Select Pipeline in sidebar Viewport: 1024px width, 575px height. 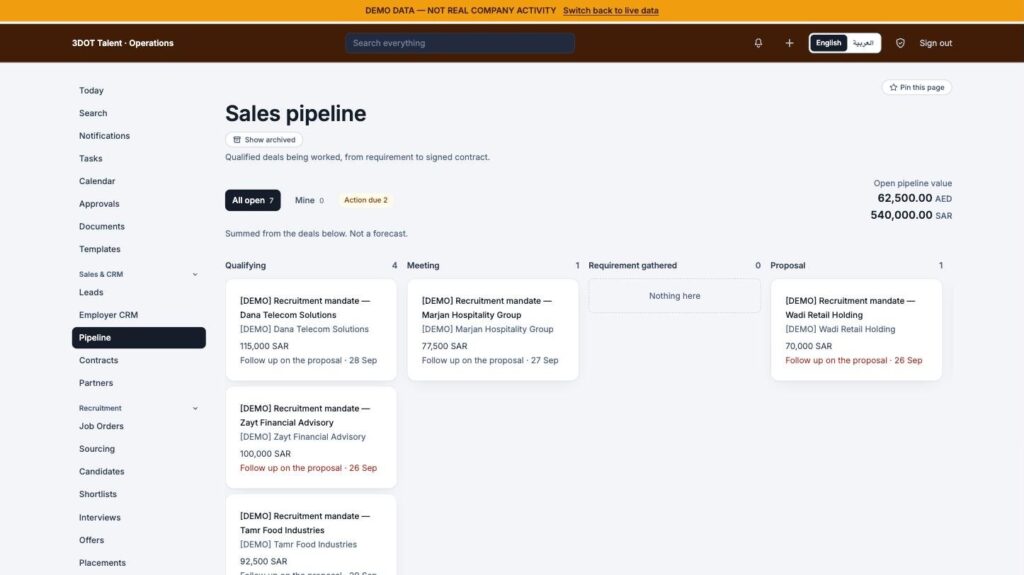pos(138,338)
